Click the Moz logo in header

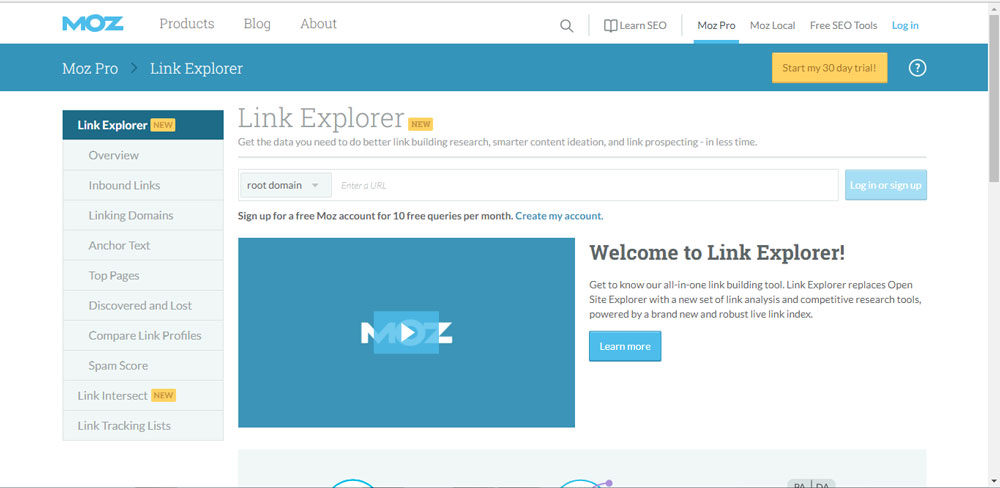[x=92, y=24]
